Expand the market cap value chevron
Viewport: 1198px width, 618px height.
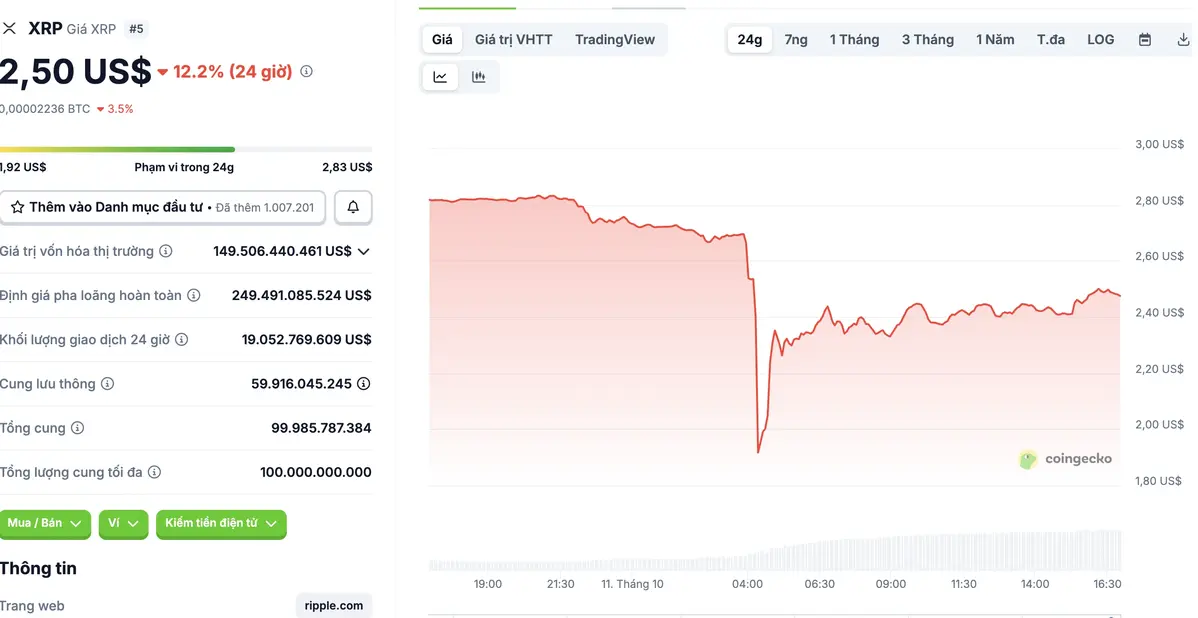(x=364, y=251)
